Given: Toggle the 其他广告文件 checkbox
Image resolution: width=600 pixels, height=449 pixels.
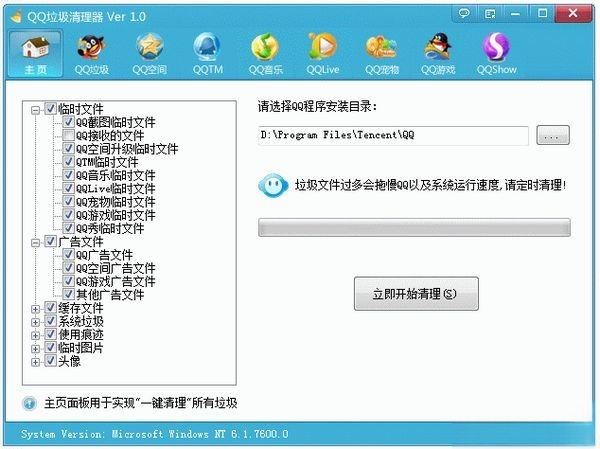Looking at the screenshot, I should click(x=68, y=294).
